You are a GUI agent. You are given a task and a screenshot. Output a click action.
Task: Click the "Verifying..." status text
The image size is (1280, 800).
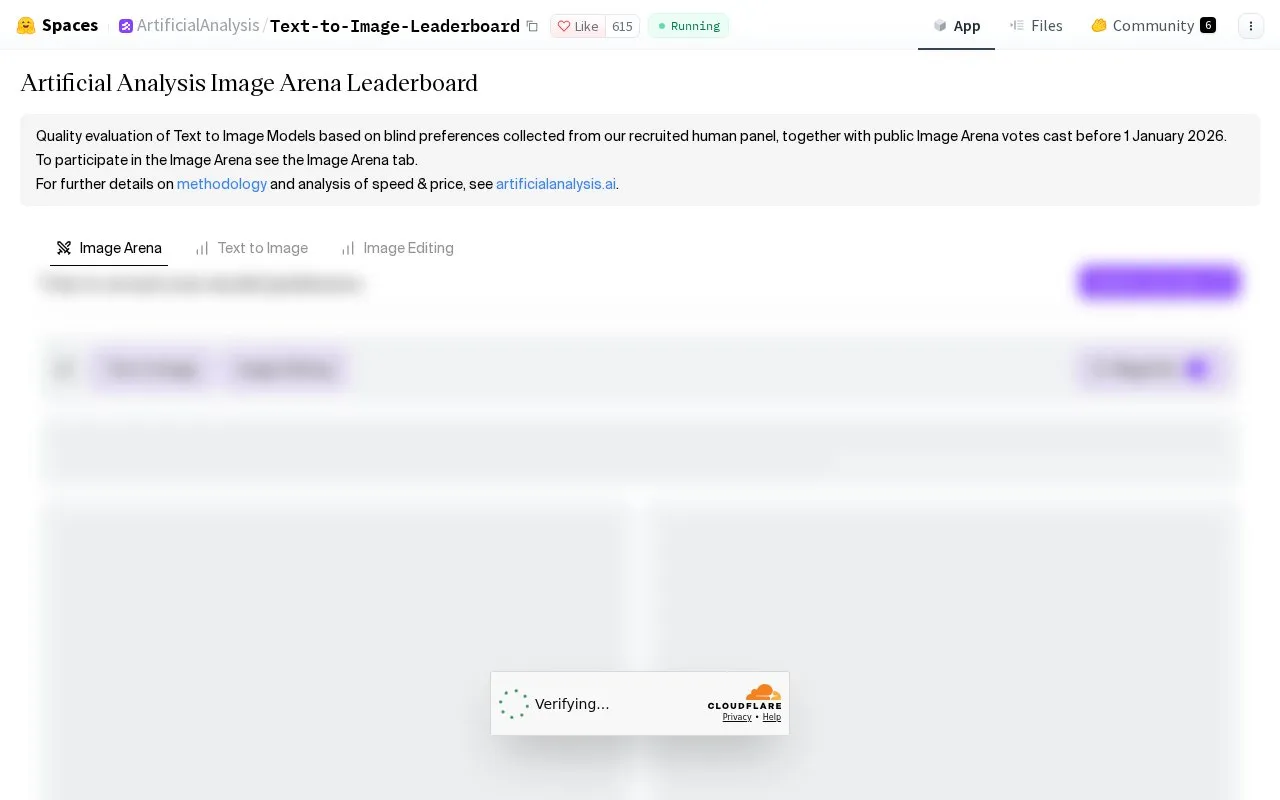(572, 704)
